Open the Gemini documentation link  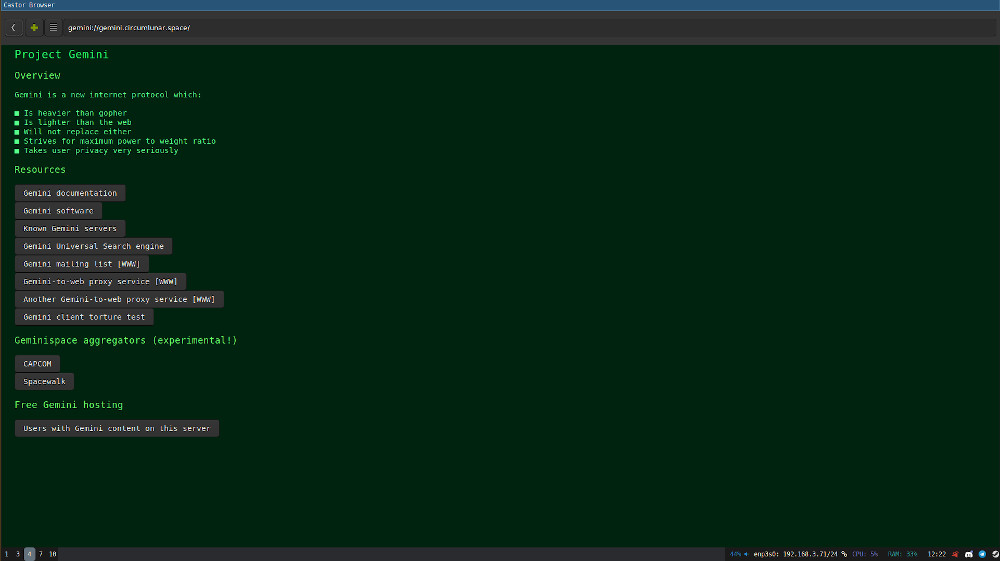pos(70,193)
